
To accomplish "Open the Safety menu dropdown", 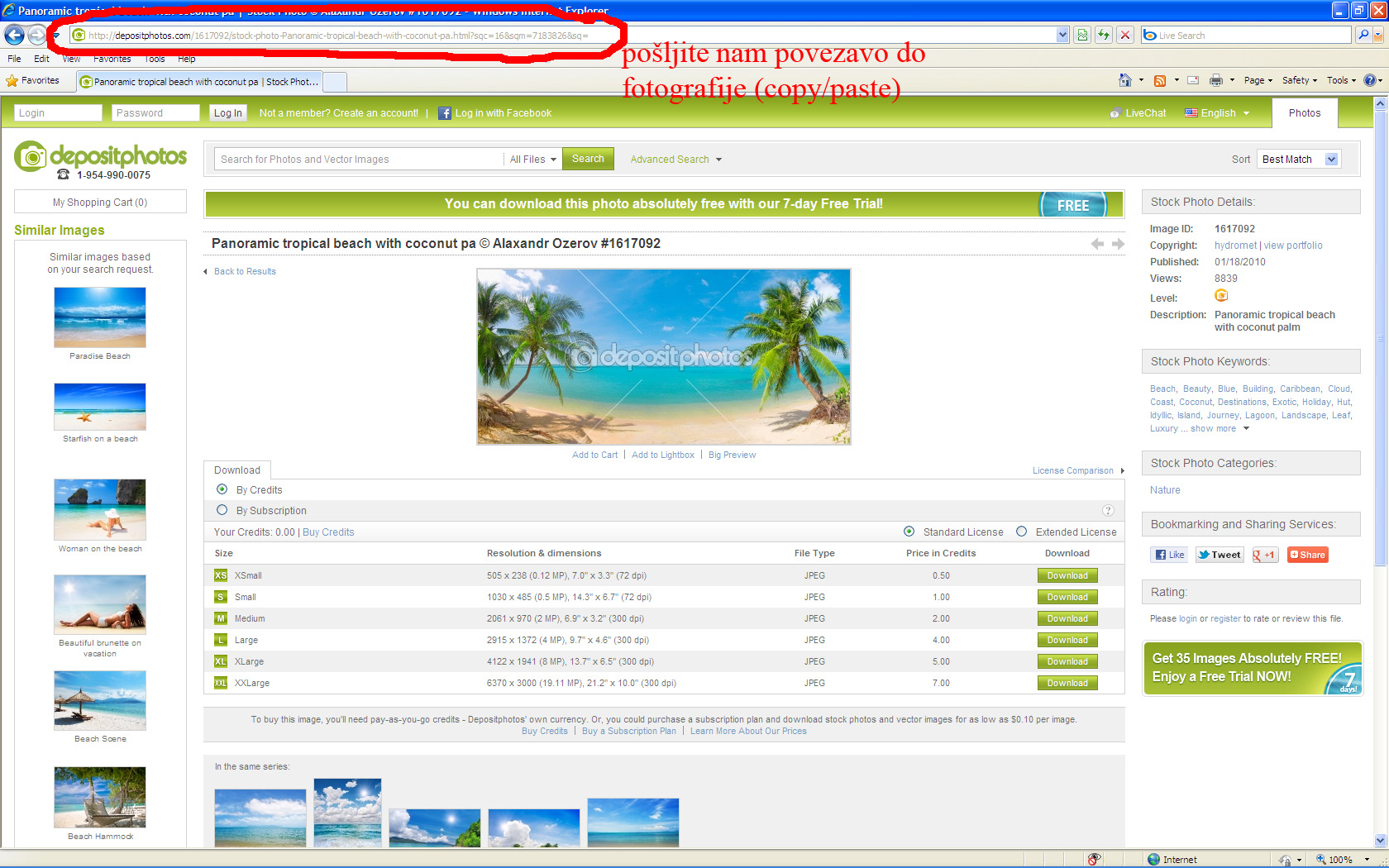I will [1299, 80].
